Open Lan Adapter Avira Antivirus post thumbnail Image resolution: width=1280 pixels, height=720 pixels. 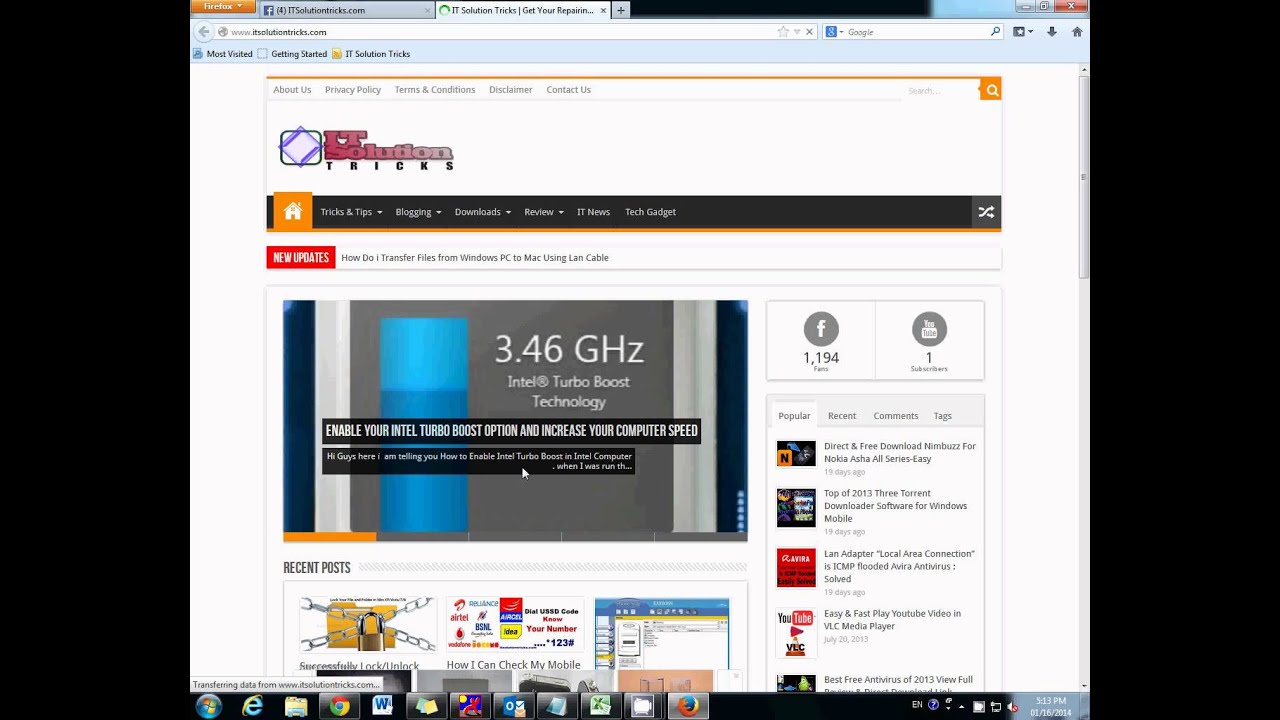click(x=796, y=568)
